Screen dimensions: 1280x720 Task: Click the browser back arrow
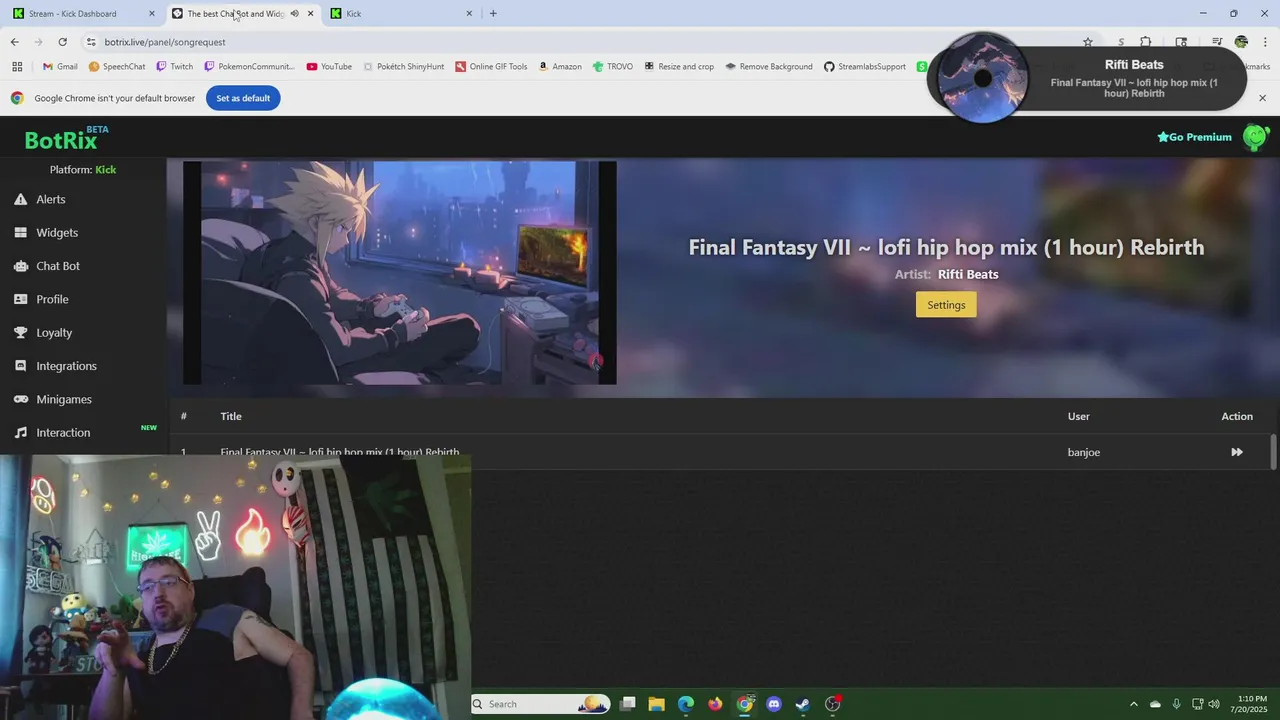[x=14, y=42]
